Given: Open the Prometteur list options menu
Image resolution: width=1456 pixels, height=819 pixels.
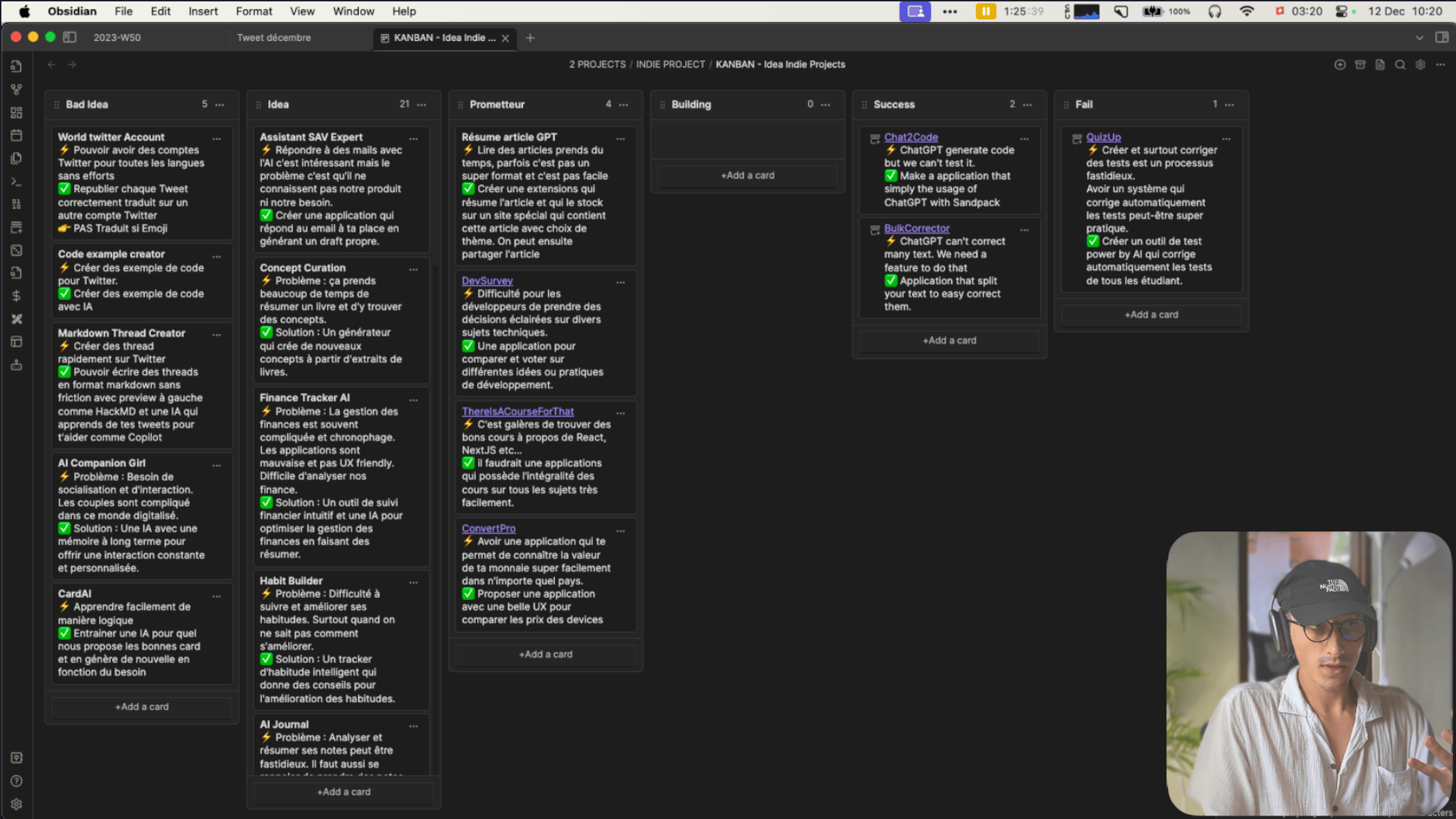Looking at the screenshot, I should click(x=623, y=105).
